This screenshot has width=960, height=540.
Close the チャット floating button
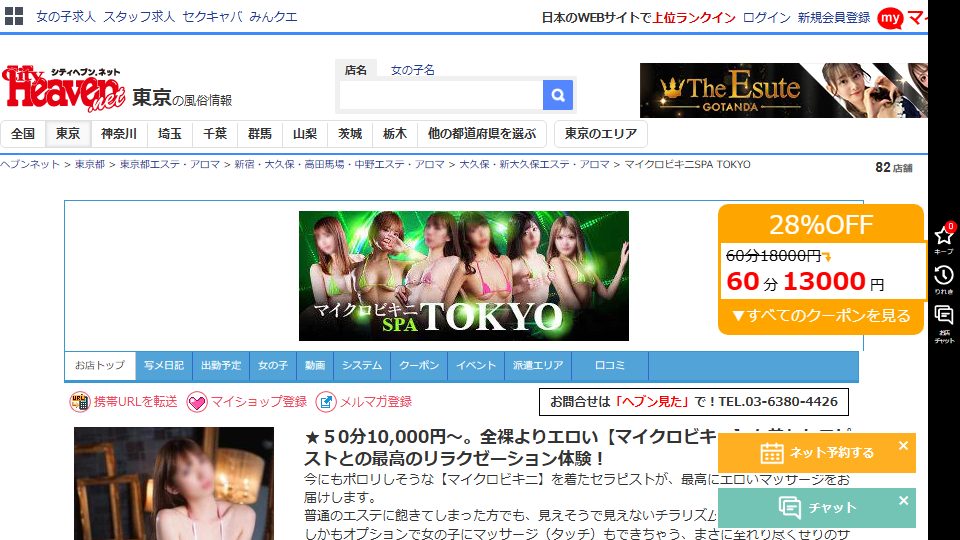click(903, 501)
